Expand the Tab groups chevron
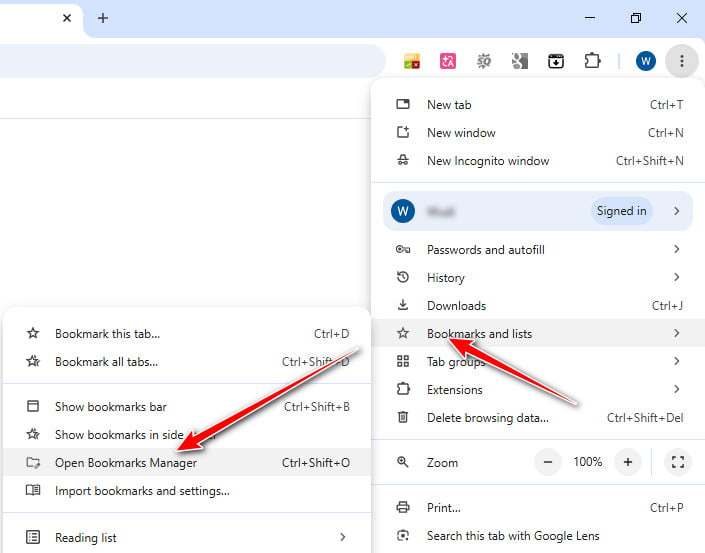This screenshot has height=553, width=705. [677, 361]
